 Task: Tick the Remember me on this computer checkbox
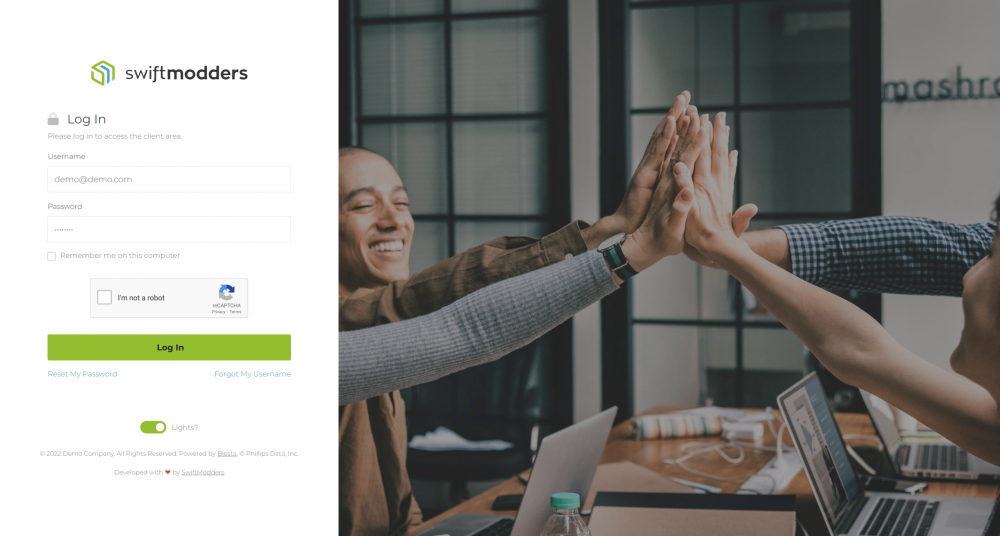52,256
